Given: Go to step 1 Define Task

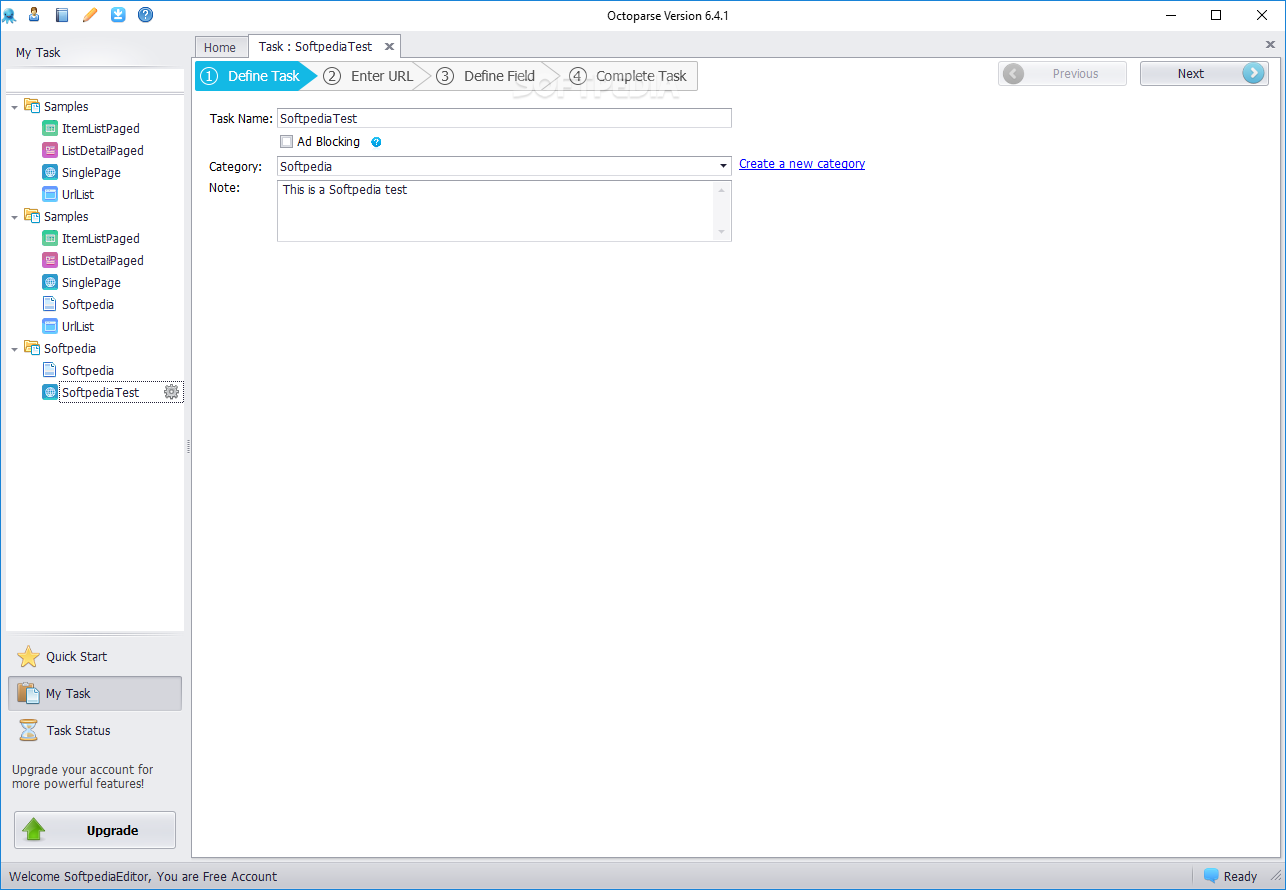Looking at the screenshot, I should tap(256, 76).
